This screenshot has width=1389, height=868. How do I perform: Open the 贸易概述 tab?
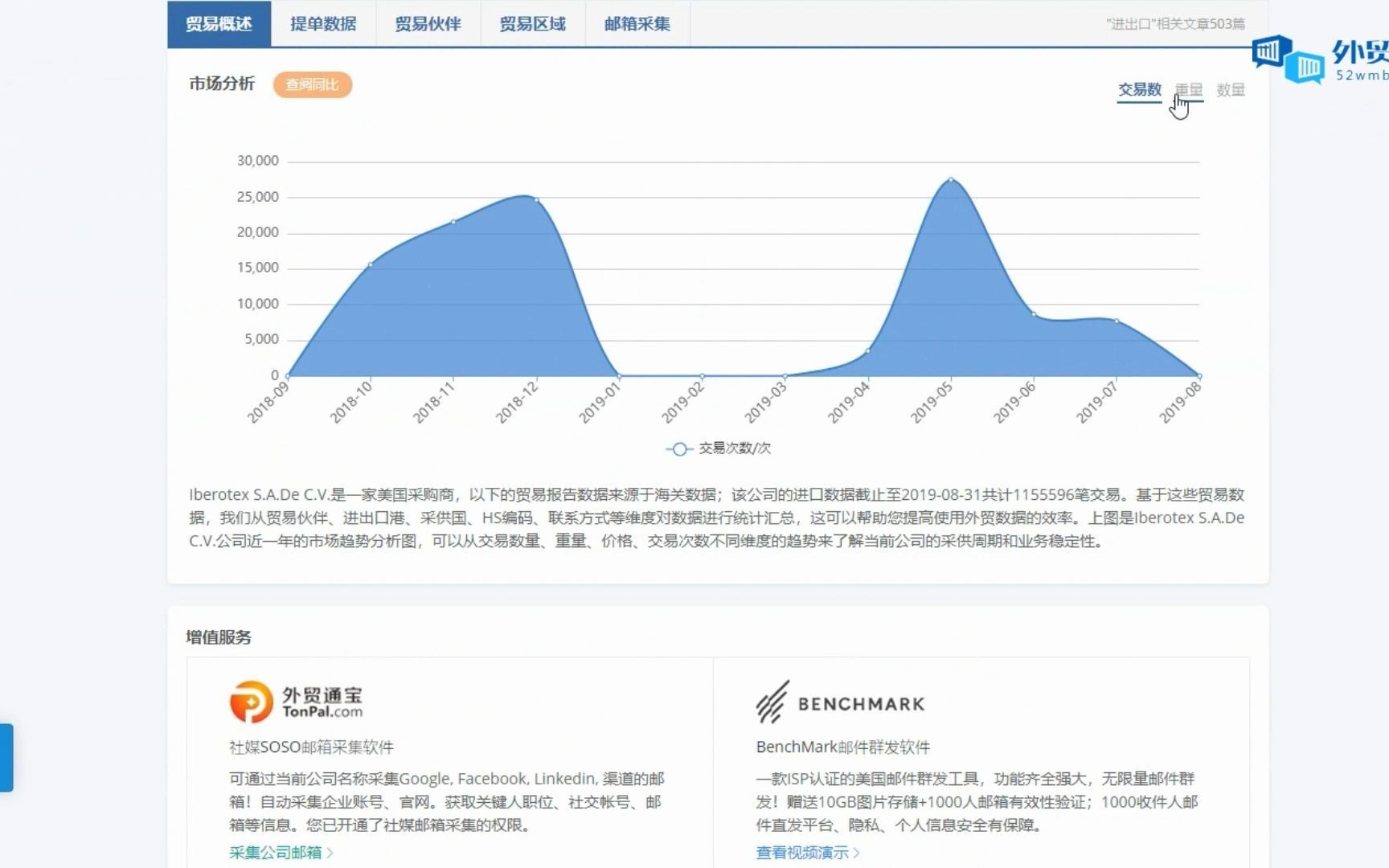219,24
